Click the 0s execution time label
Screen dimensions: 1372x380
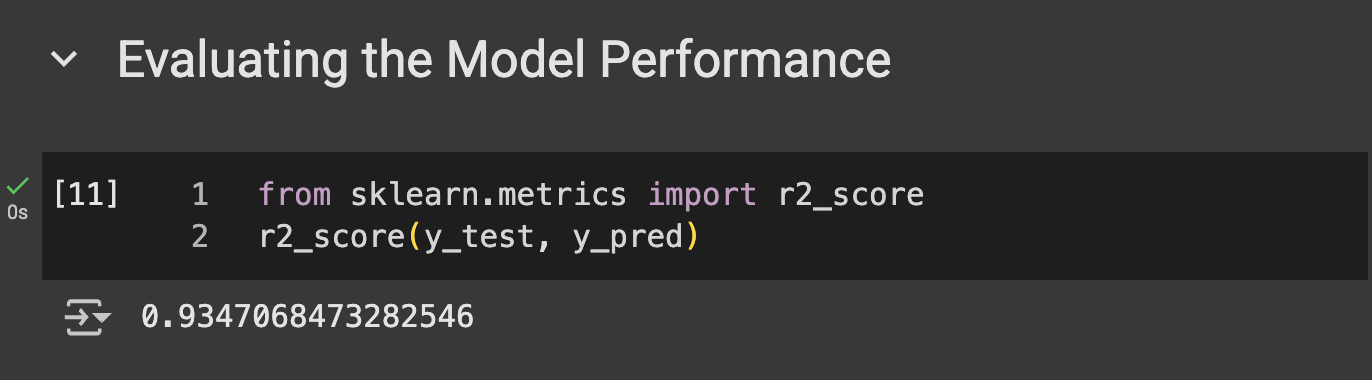(x=18, y=213)
